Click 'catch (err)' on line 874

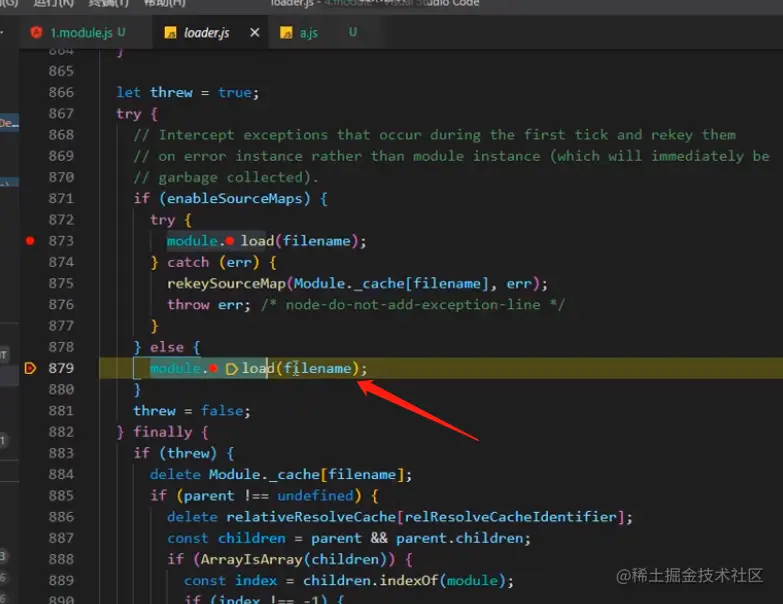click(213, 262)
